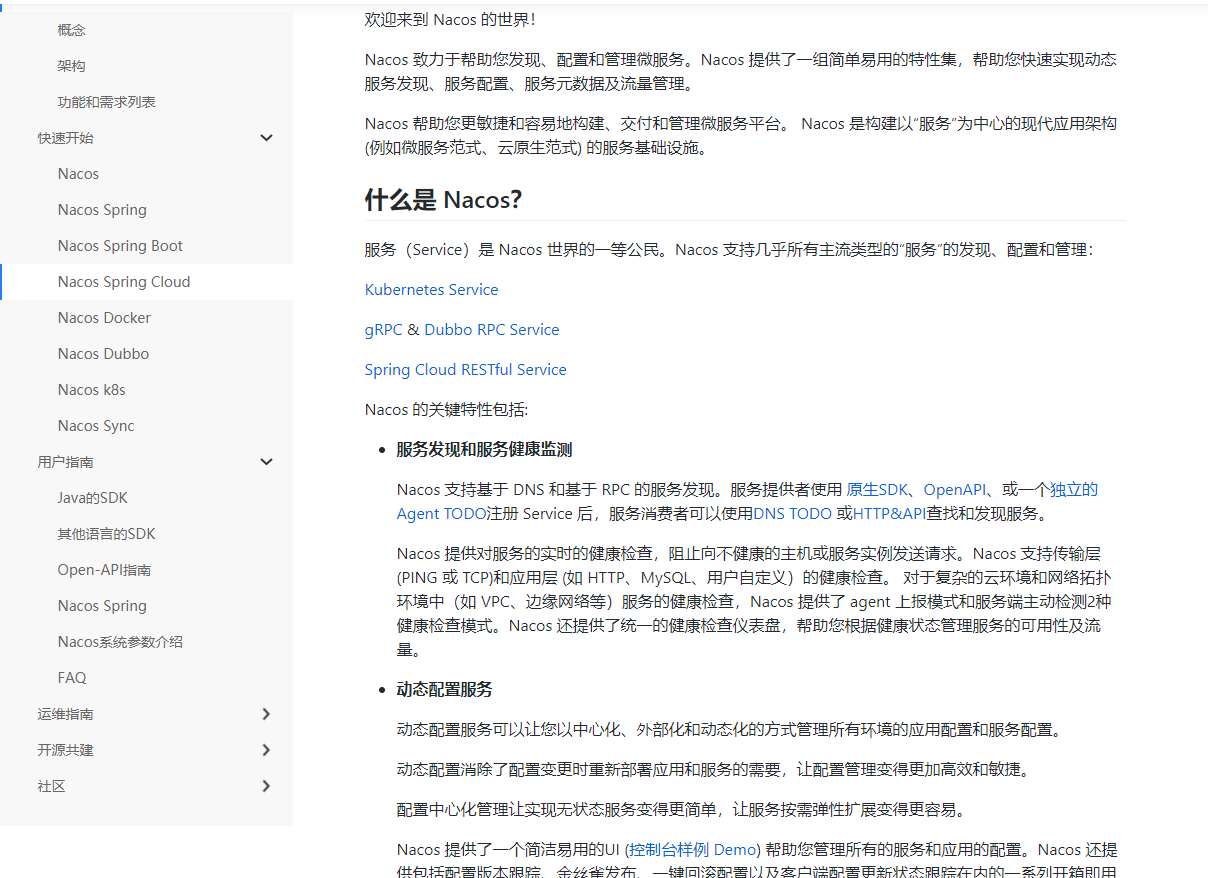Collapse the 快速开始 section chevron
Screen dimensions: 1208x878
click(266, 138)
